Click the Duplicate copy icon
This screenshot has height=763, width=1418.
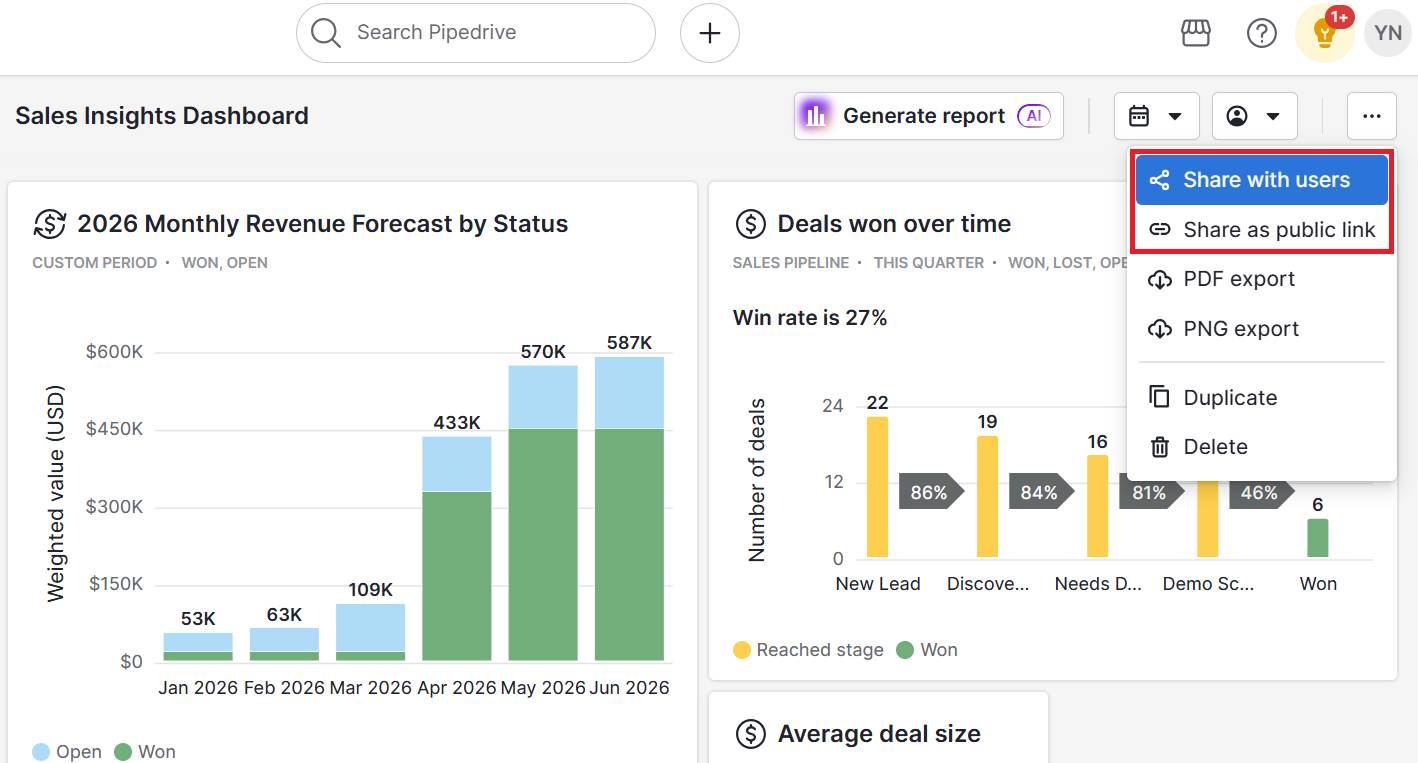(x=1159, y=397)
